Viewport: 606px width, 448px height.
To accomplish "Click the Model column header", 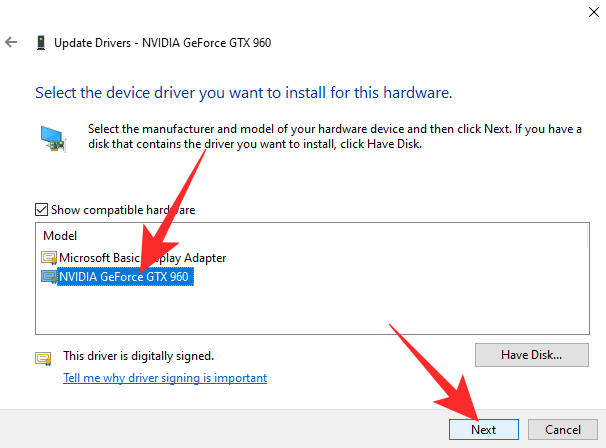I will tap(60, 235).
